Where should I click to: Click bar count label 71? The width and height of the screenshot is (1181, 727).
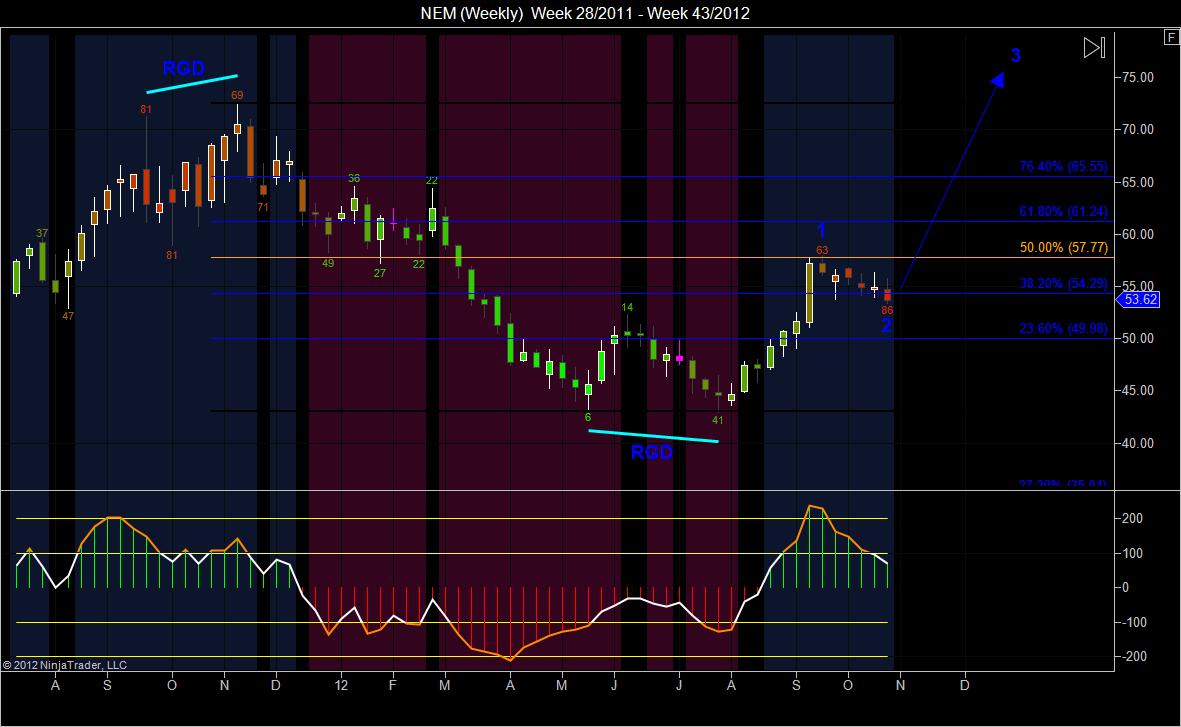(x=263, y=206)
